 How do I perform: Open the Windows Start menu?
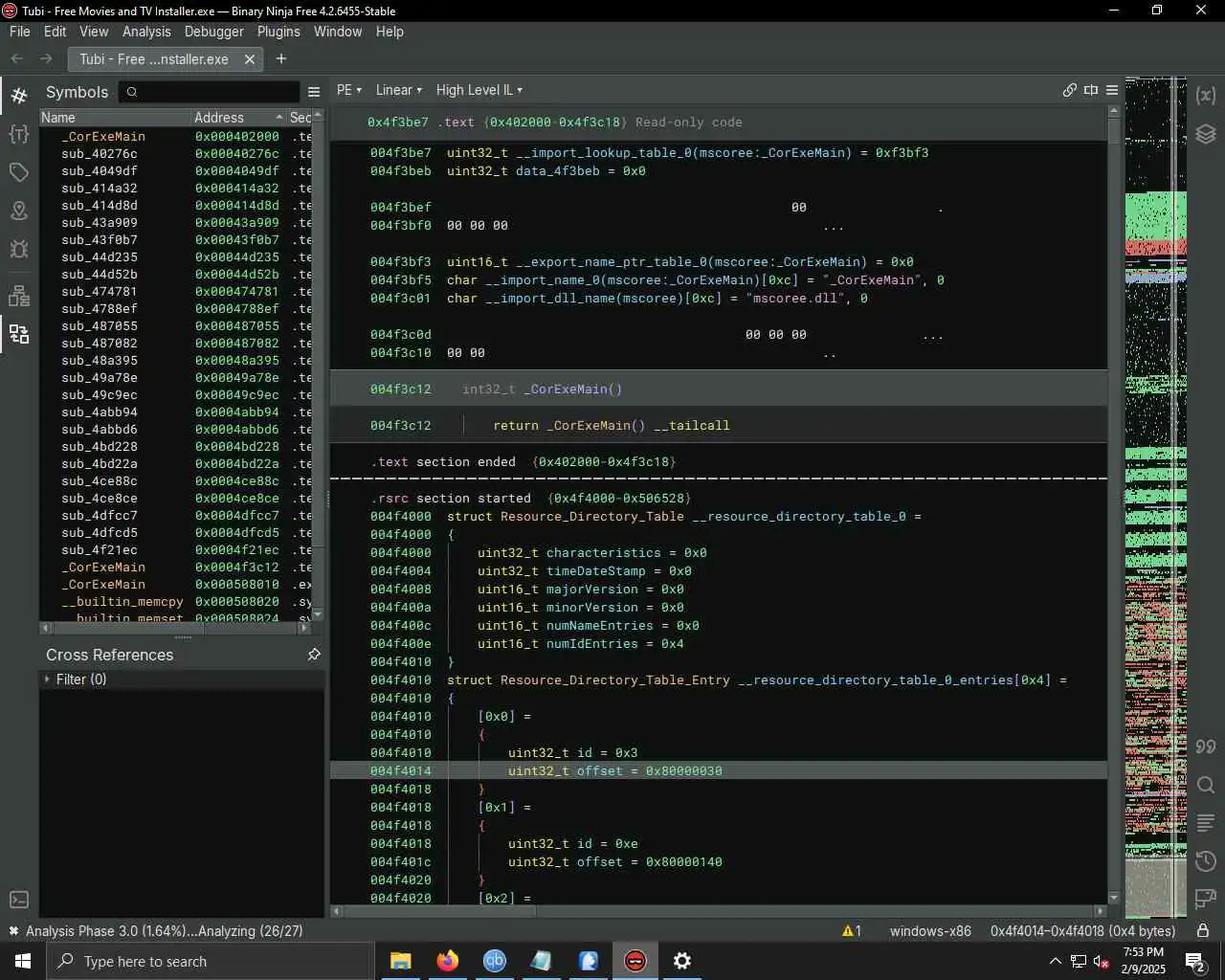tap(23, 961)
